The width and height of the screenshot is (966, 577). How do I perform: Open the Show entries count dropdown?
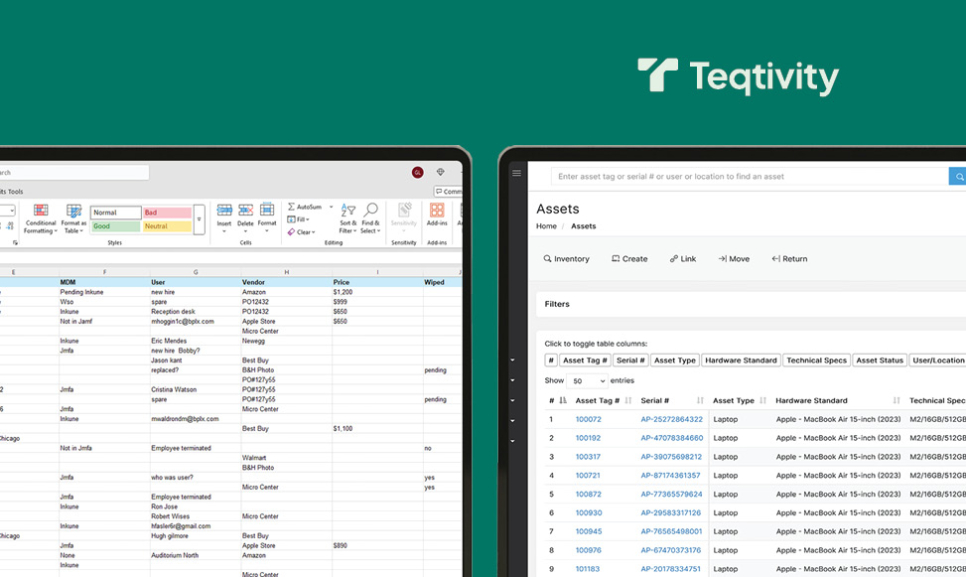587,381
